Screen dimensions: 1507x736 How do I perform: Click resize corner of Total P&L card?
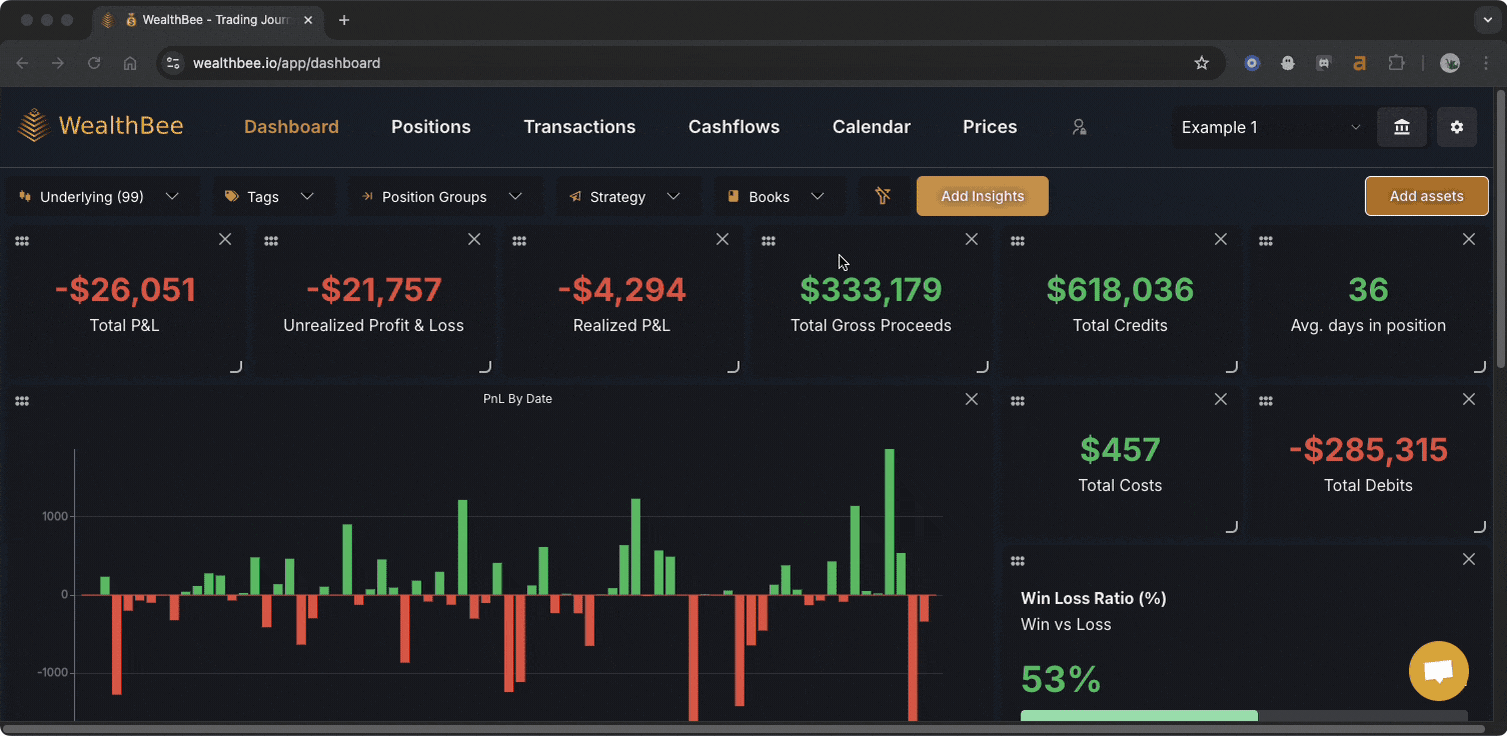pyautogui.click(x=236, y=367)
